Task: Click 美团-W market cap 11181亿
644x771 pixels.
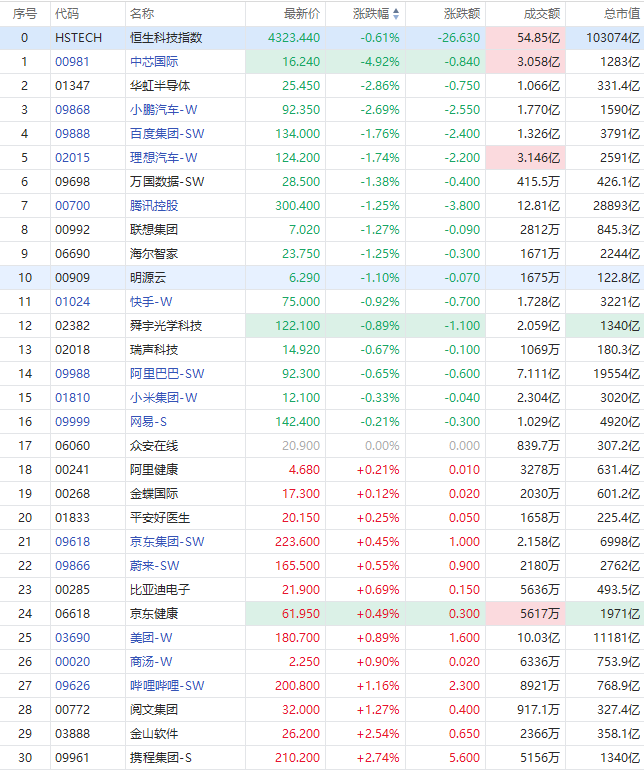Action: click(x=616, y=638)
